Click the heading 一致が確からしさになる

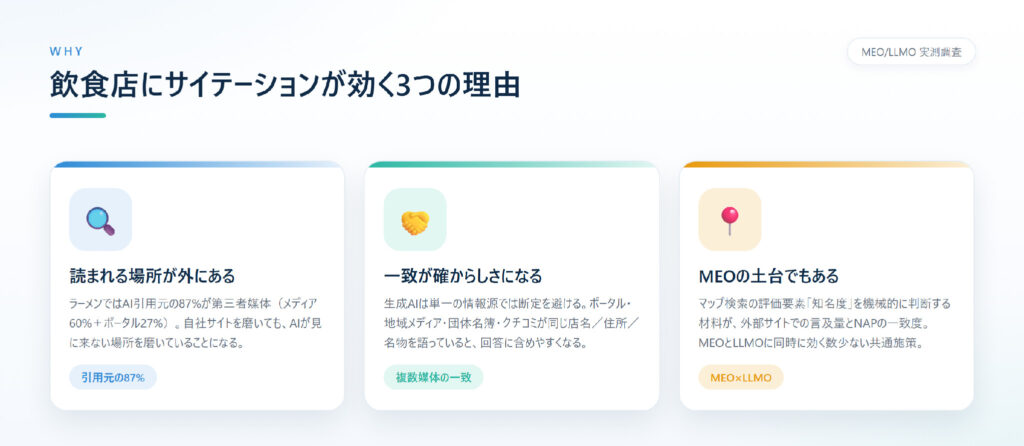tap(463, 276)
